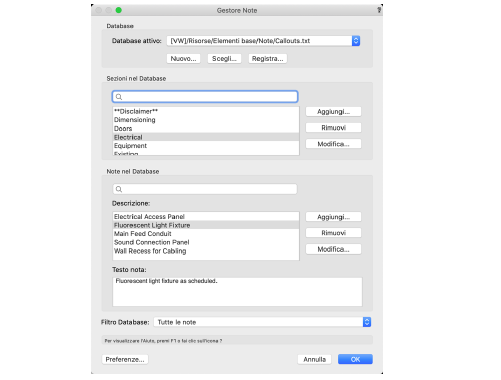Select the Main Feed Conduit note
The height and width of the screenshot is (380, 501).
(x=206, y=234)
